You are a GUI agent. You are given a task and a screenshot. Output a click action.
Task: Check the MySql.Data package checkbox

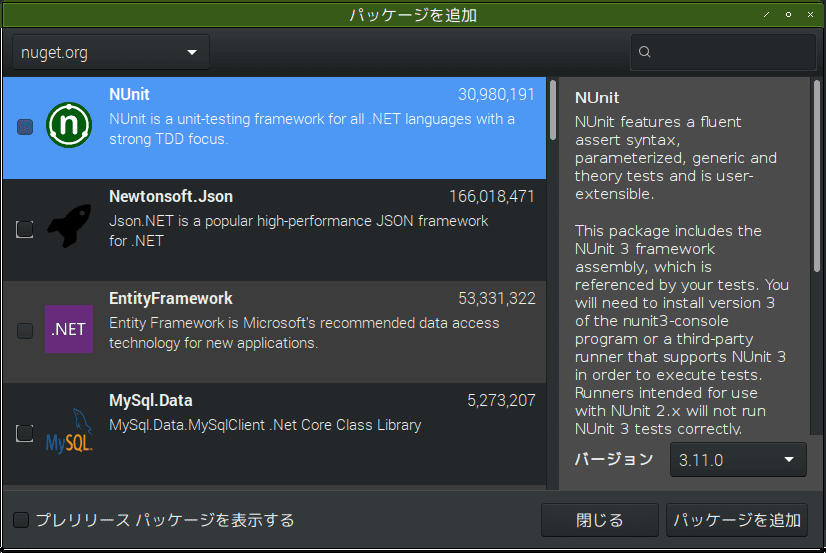click(x=25, y=433)
